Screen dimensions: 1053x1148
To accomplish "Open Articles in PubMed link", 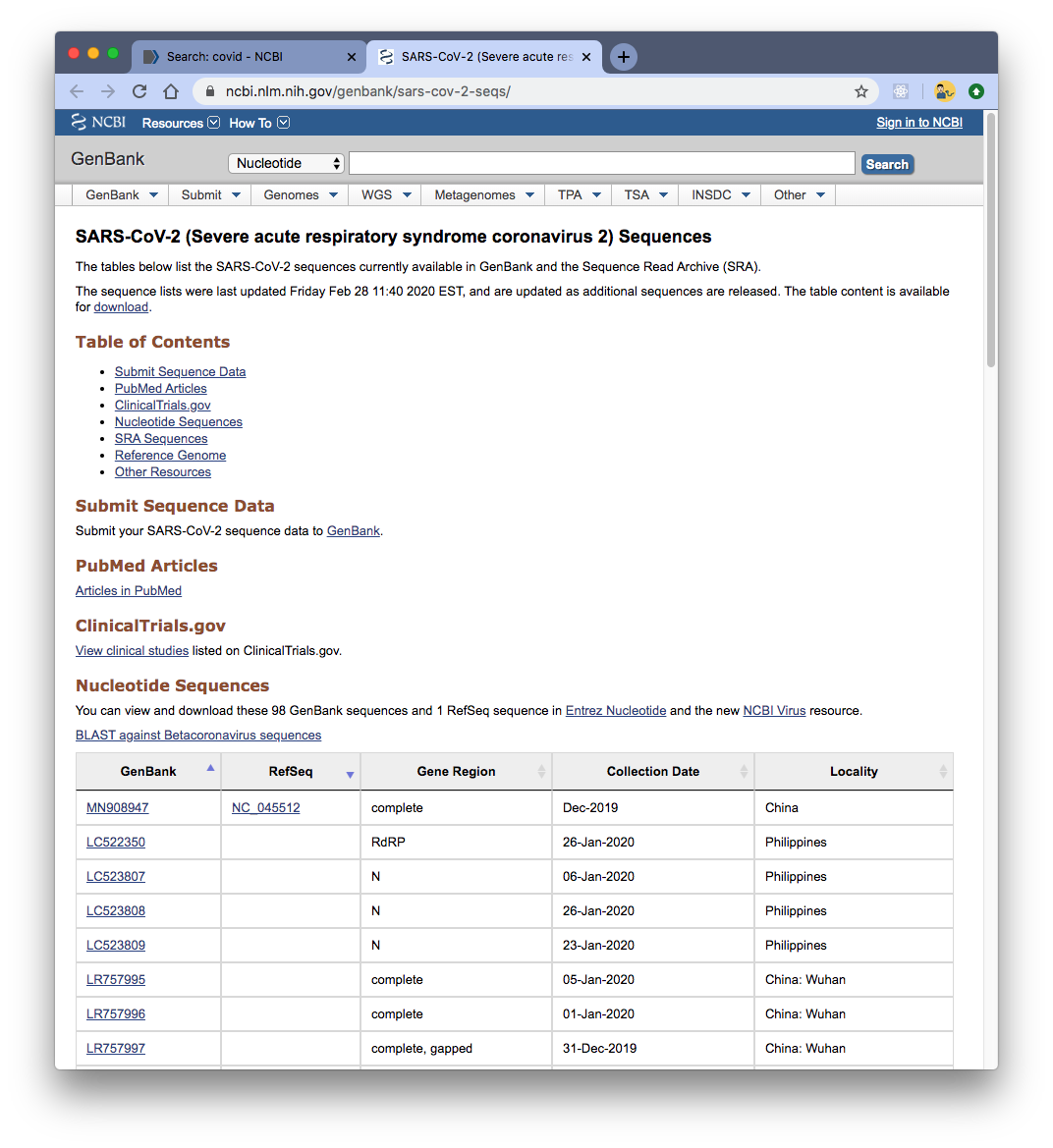I will coord(128,591).
